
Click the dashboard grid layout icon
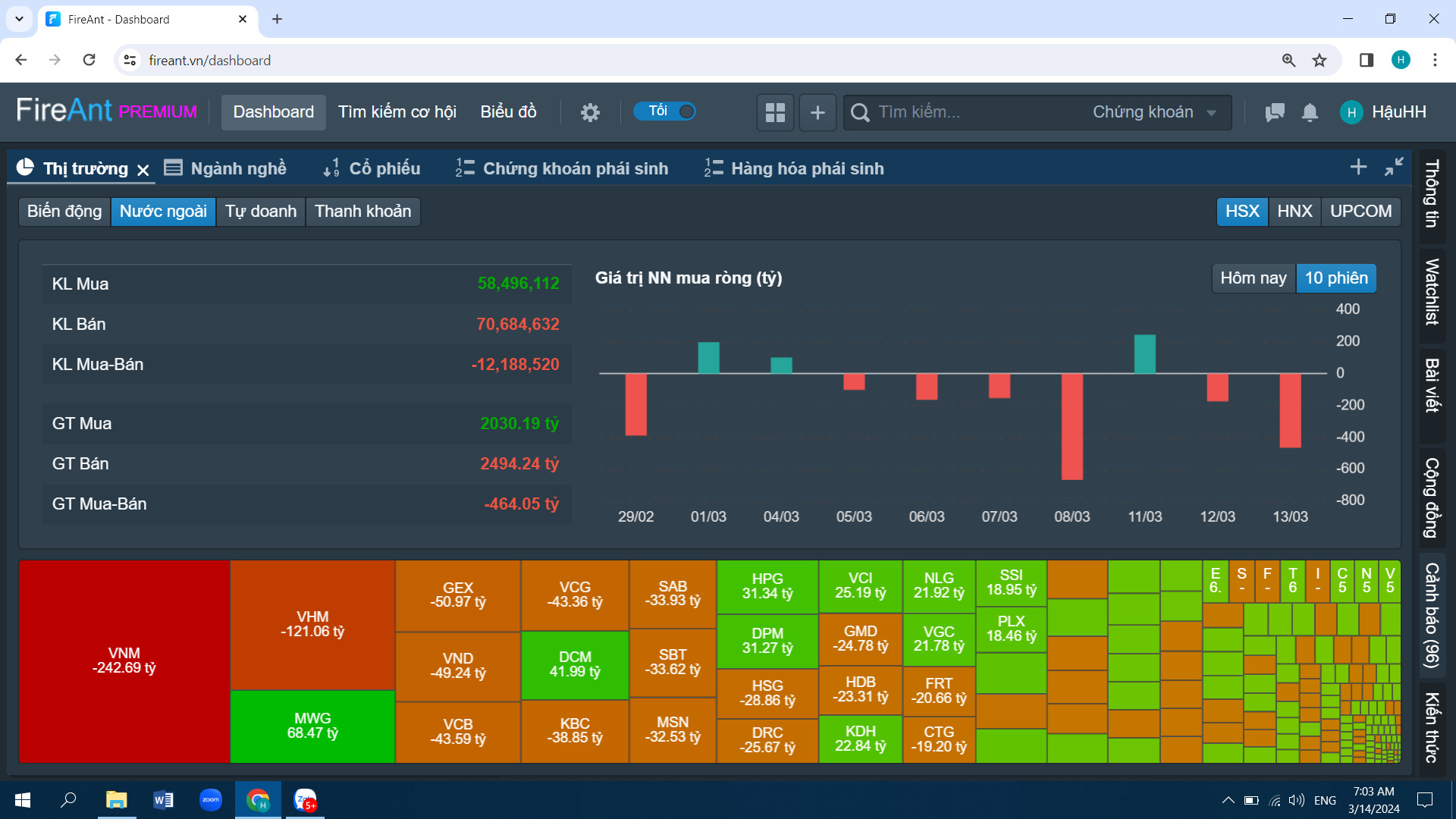(x=775, y=112)
